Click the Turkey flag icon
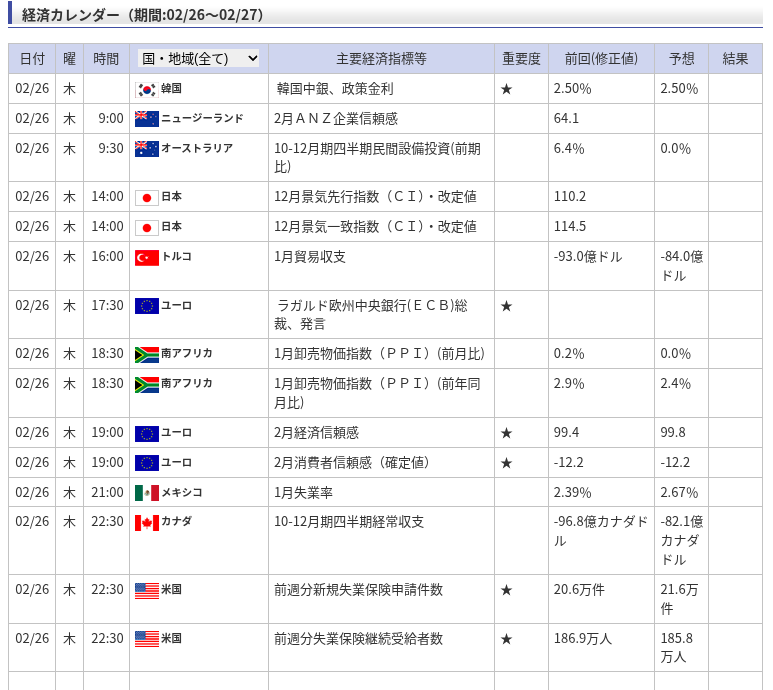 pos(146,257)
